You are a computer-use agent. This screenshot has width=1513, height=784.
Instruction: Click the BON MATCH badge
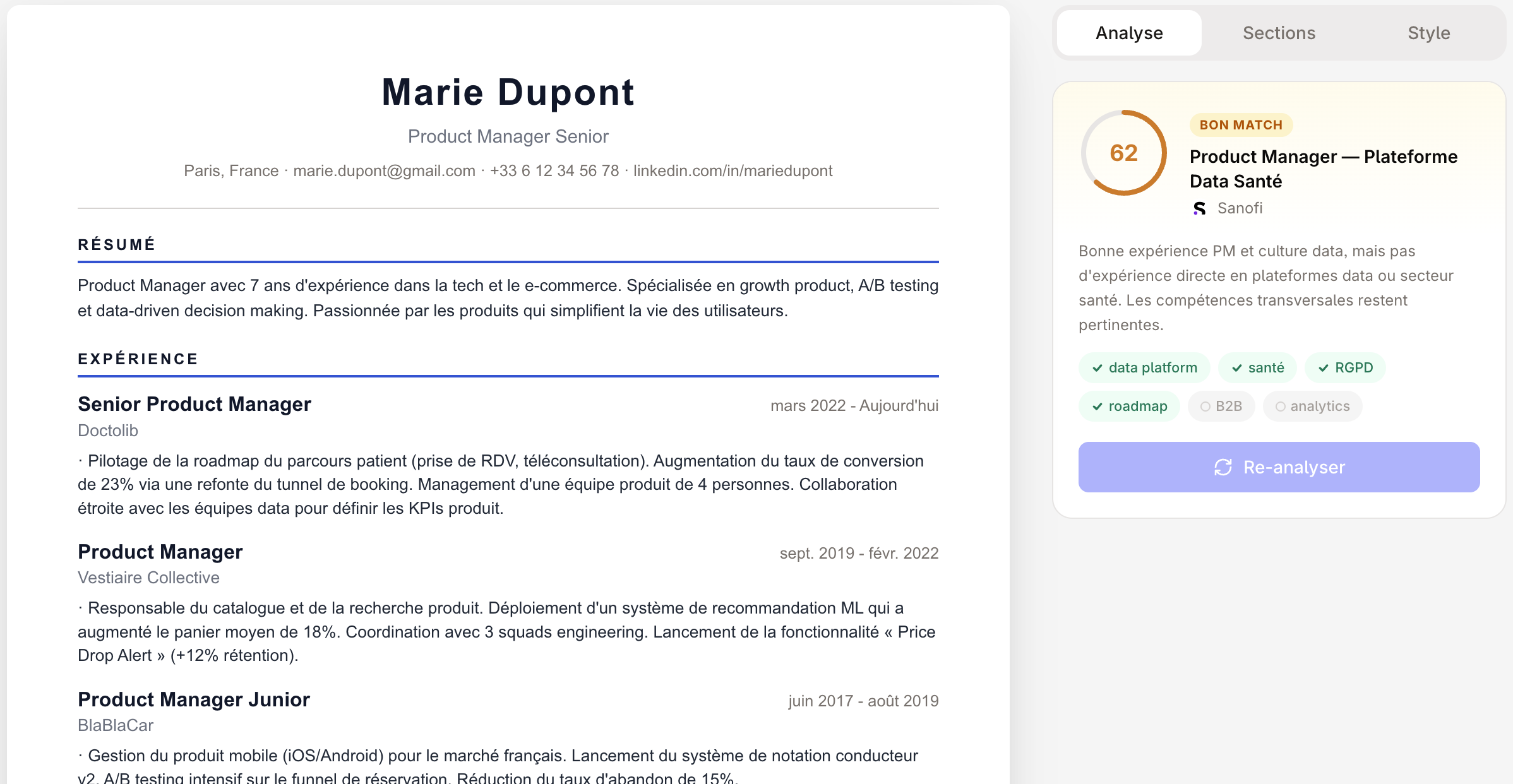(1241, 125)
